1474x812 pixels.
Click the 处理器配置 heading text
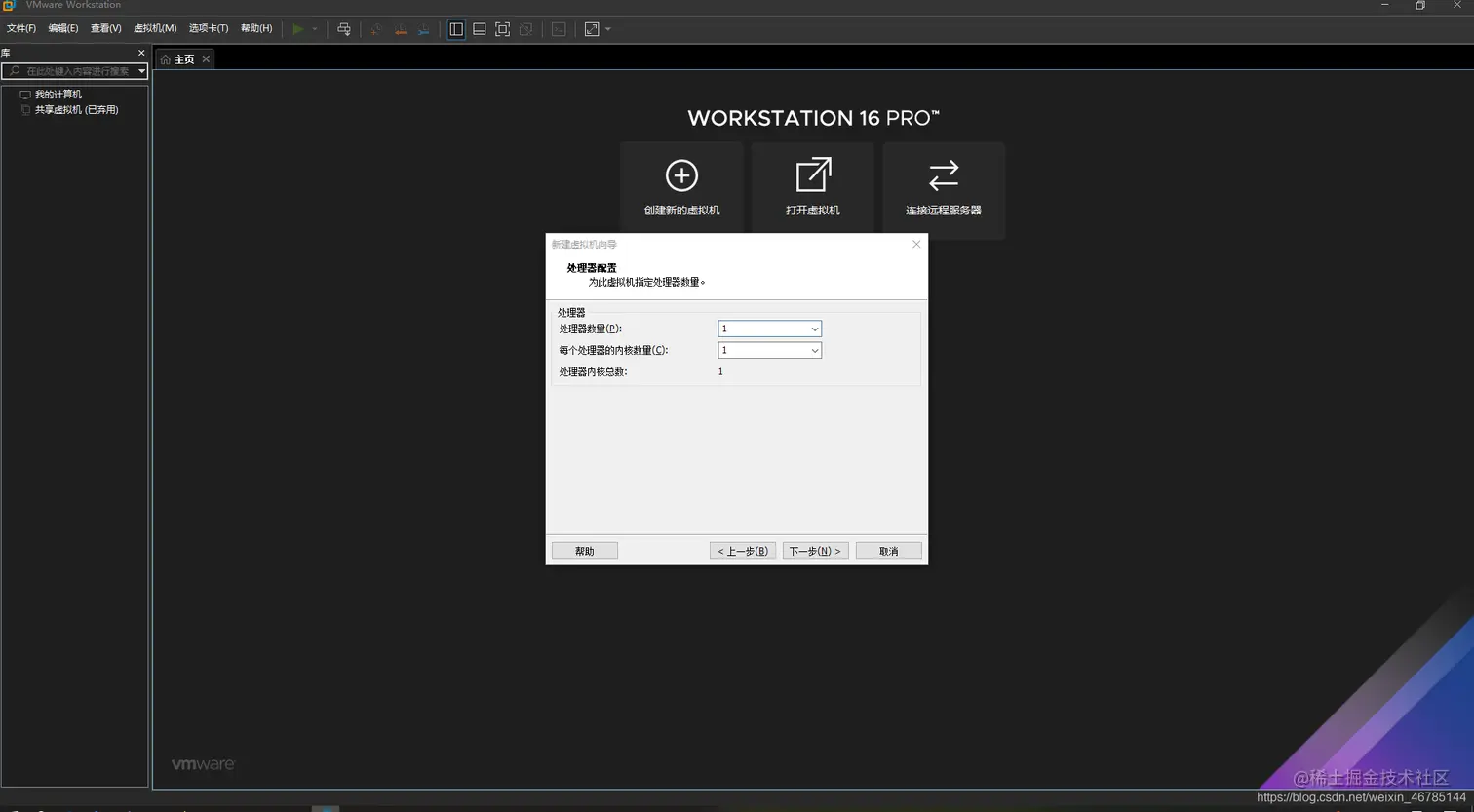point(592,268)
